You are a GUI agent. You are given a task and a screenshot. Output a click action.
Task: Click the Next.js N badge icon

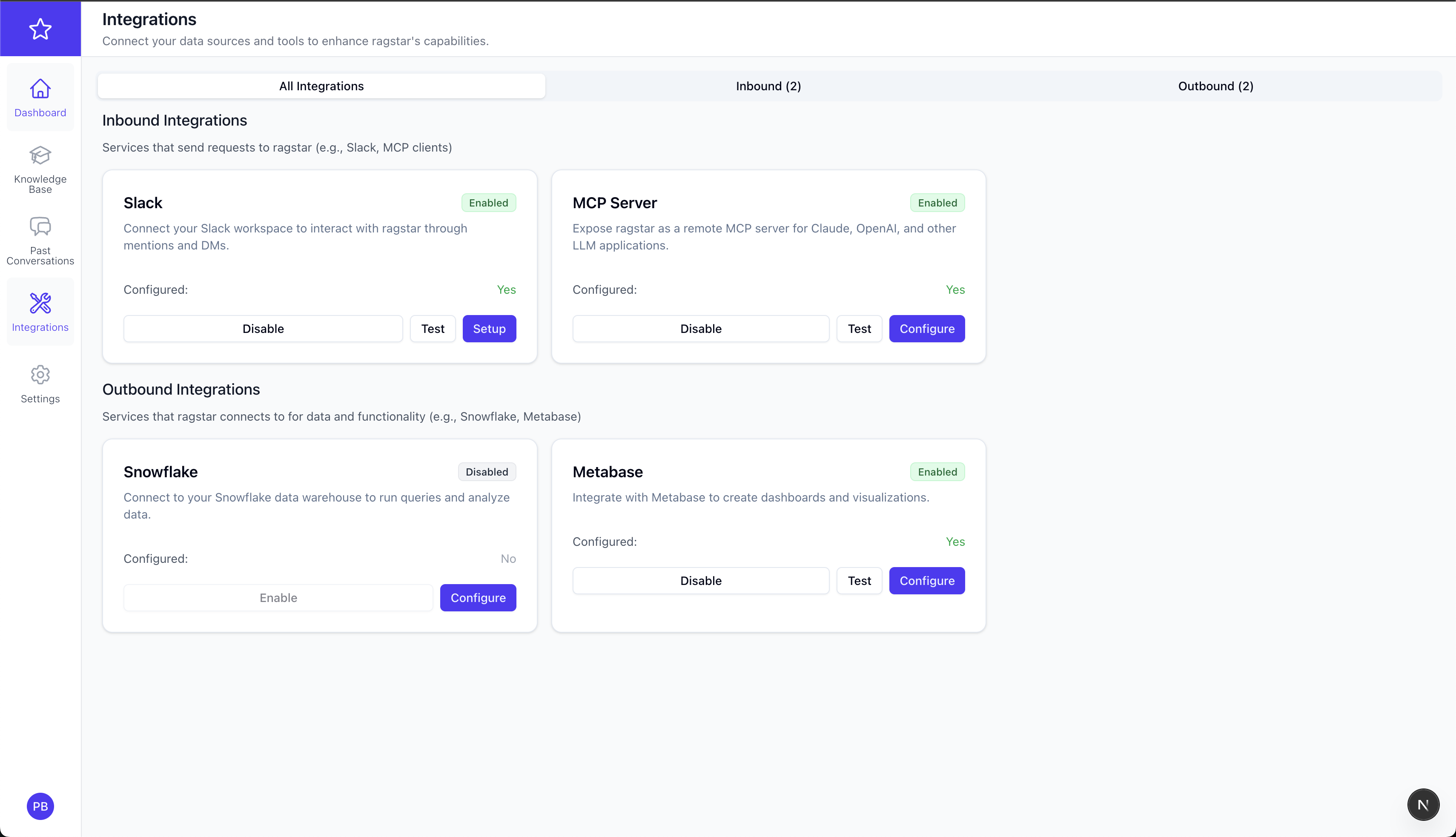click(x=1423, y=805)
